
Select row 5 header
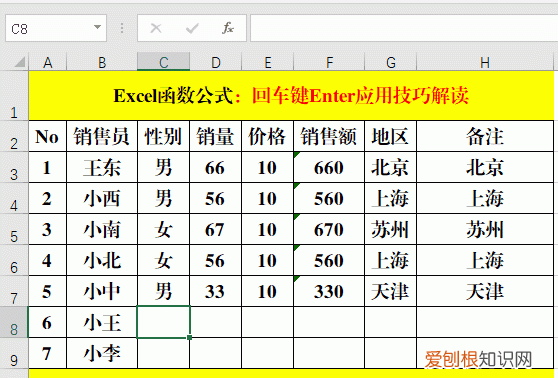14,229
